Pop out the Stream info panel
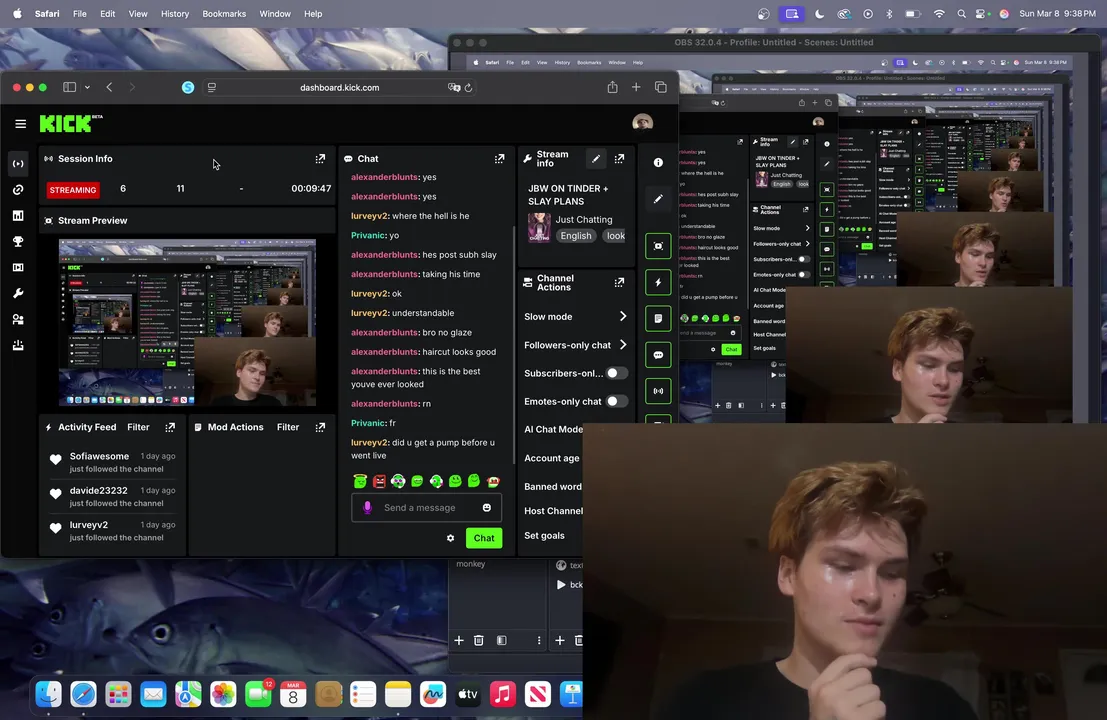Screen dimensions: 1107x720 (x=619, y=159)
